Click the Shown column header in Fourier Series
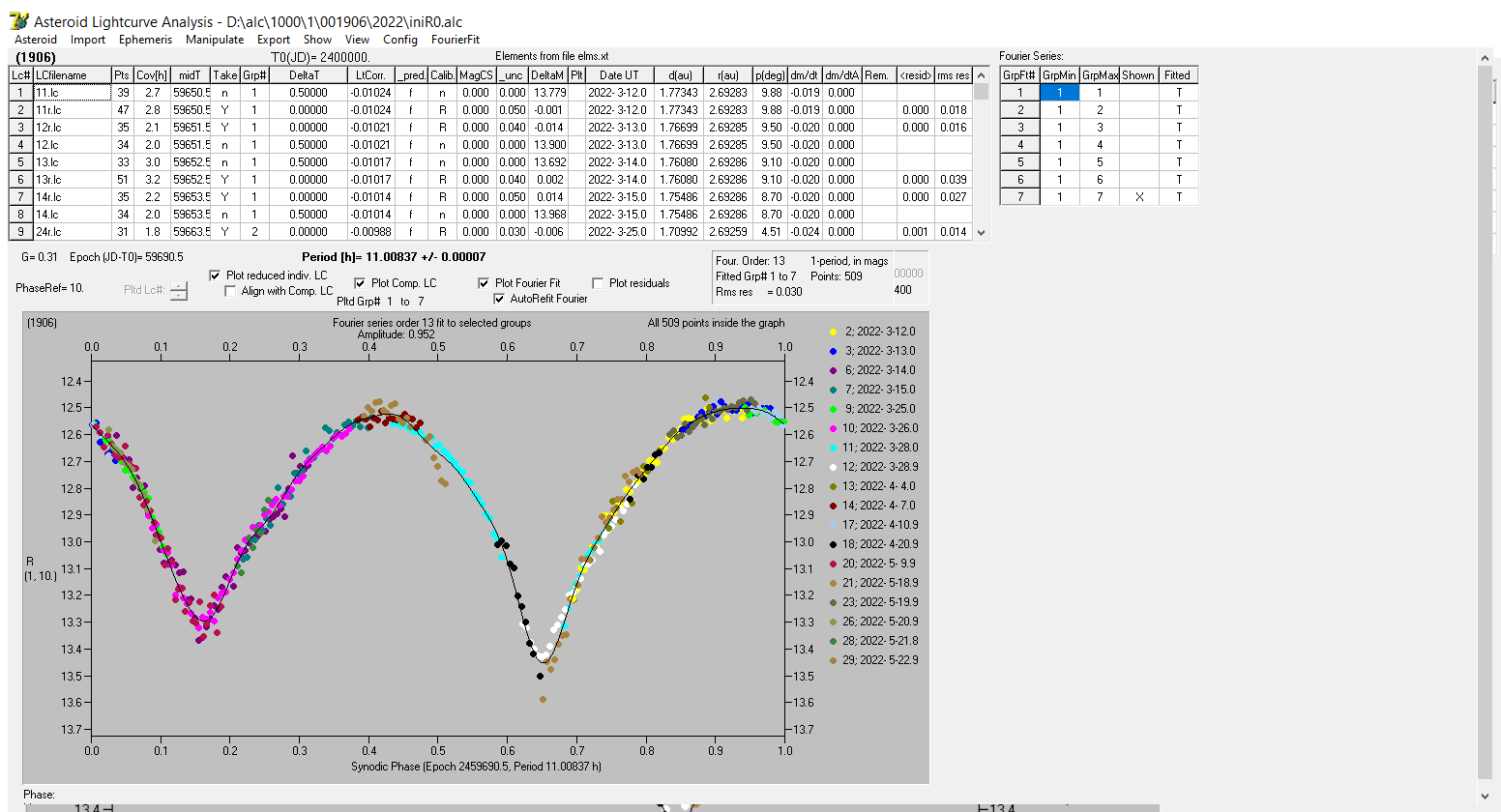Screen dimensions: 1501x812 [x=1138, y=75]
